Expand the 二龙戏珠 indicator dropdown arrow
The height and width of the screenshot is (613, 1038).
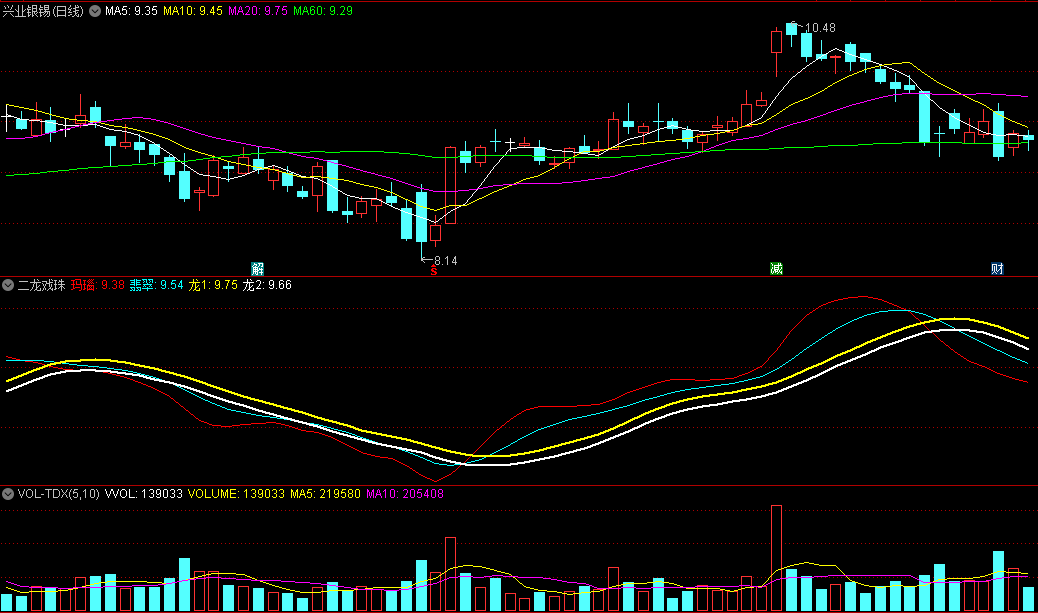coord(8,285)
